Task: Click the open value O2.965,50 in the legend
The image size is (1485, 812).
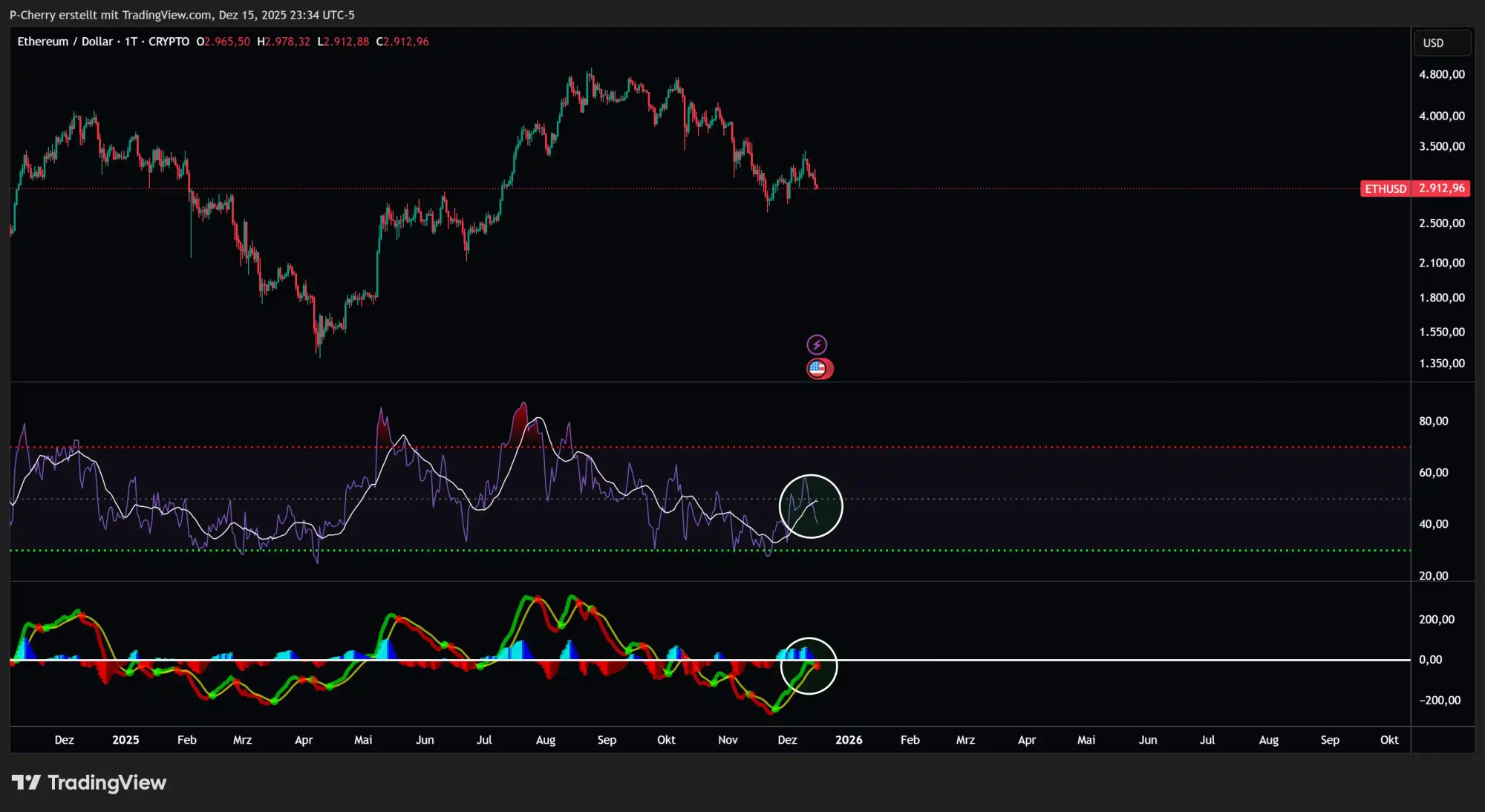Action: pyautogui.click(x=223, y=42)
